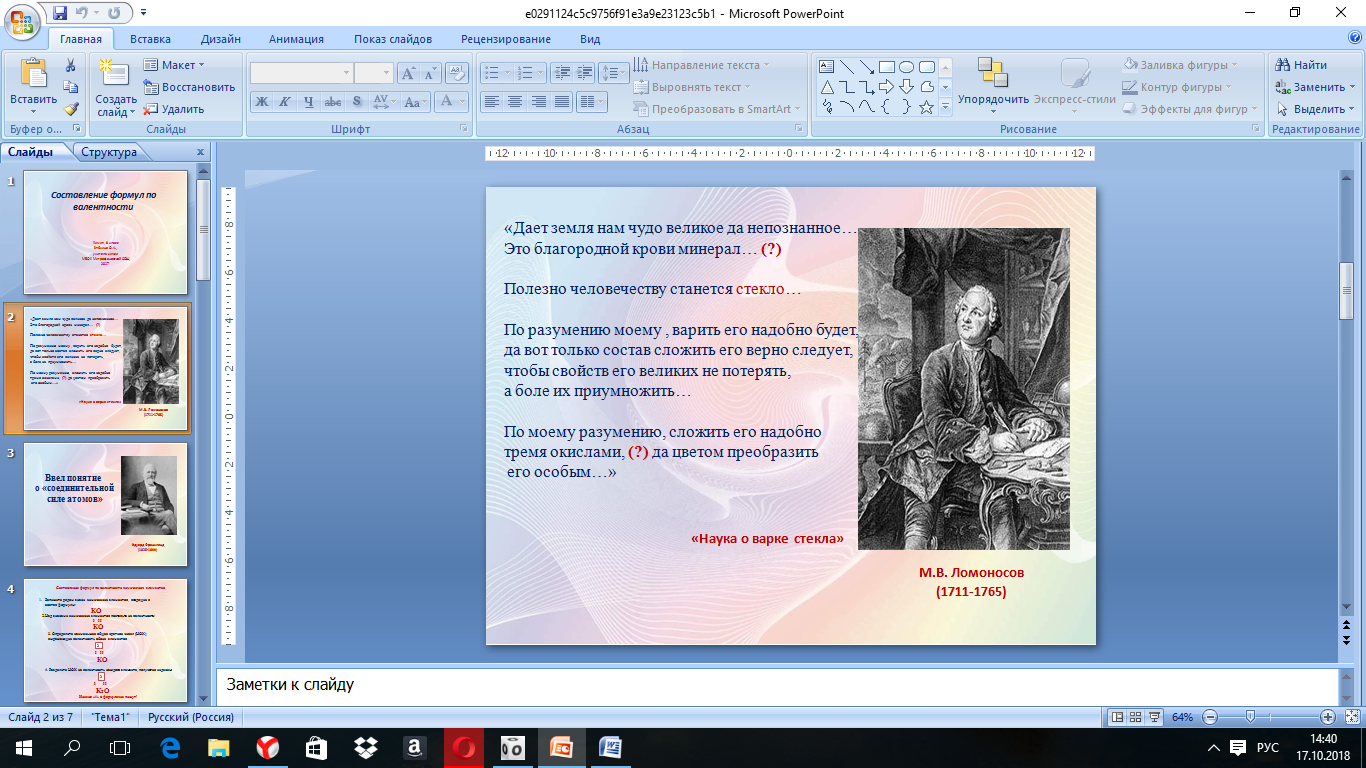Viewport: 1366px width, 768px height.
Task: Expand the shapes gallery More arrow
Action: (945, 106)
